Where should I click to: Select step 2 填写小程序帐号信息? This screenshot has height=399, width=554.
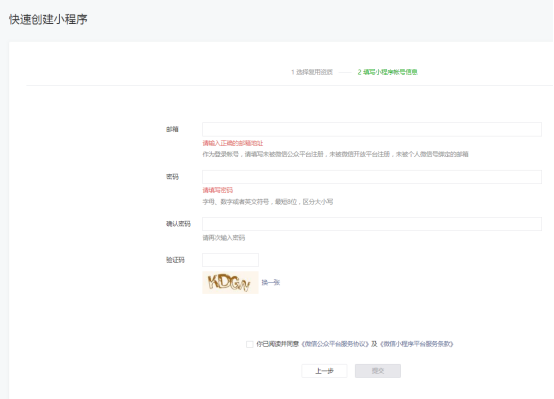point(388,72)
